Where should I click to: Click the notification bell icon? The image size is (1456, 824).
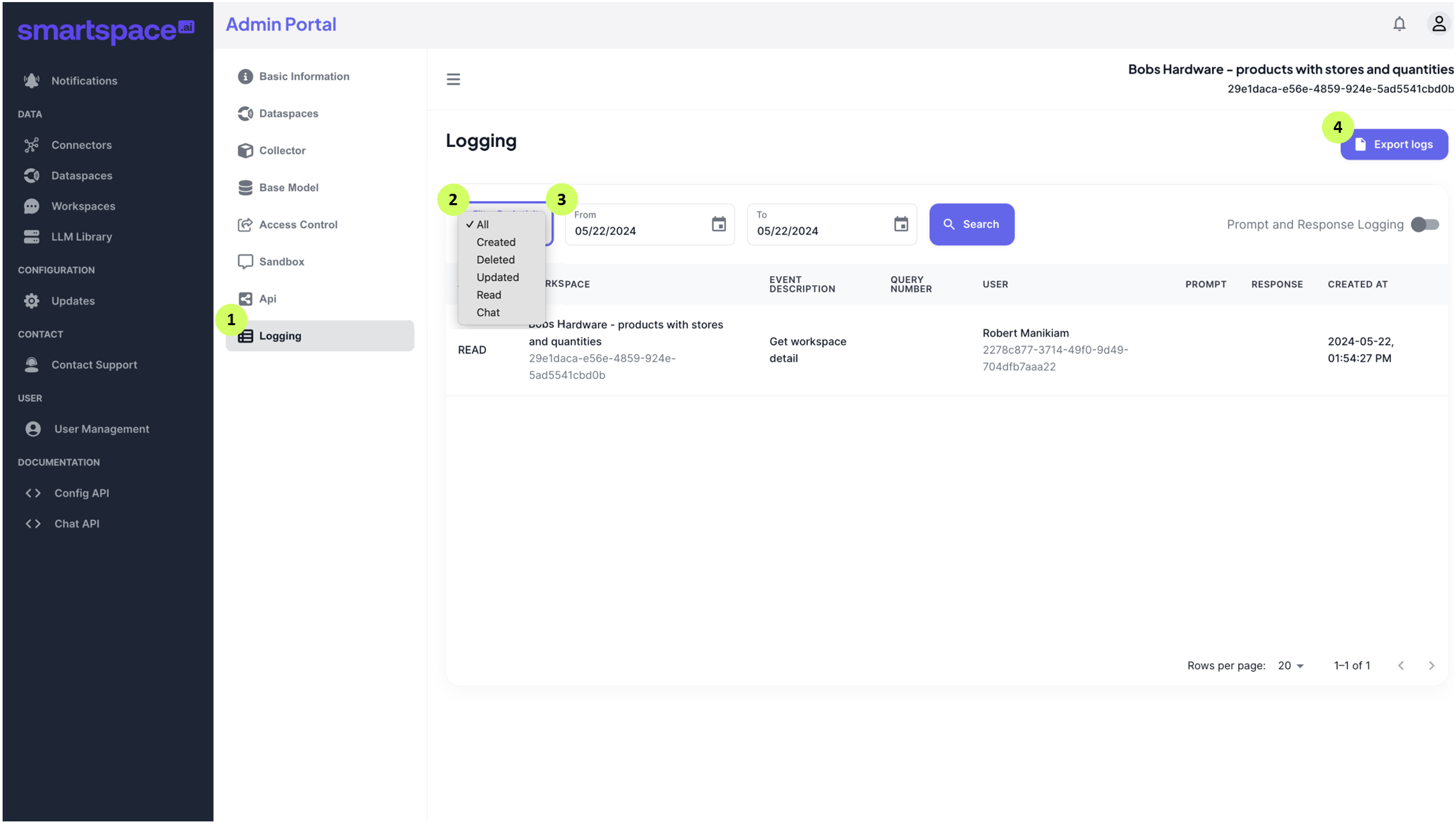(x=1398, y=24)
